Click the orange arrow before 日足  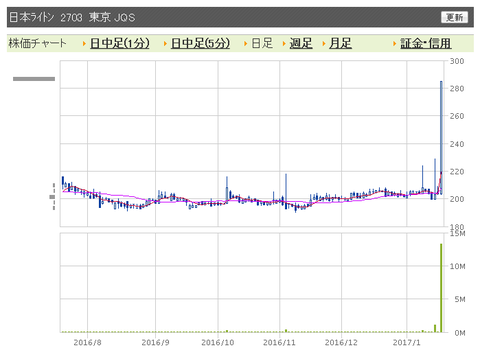[246, 44]
